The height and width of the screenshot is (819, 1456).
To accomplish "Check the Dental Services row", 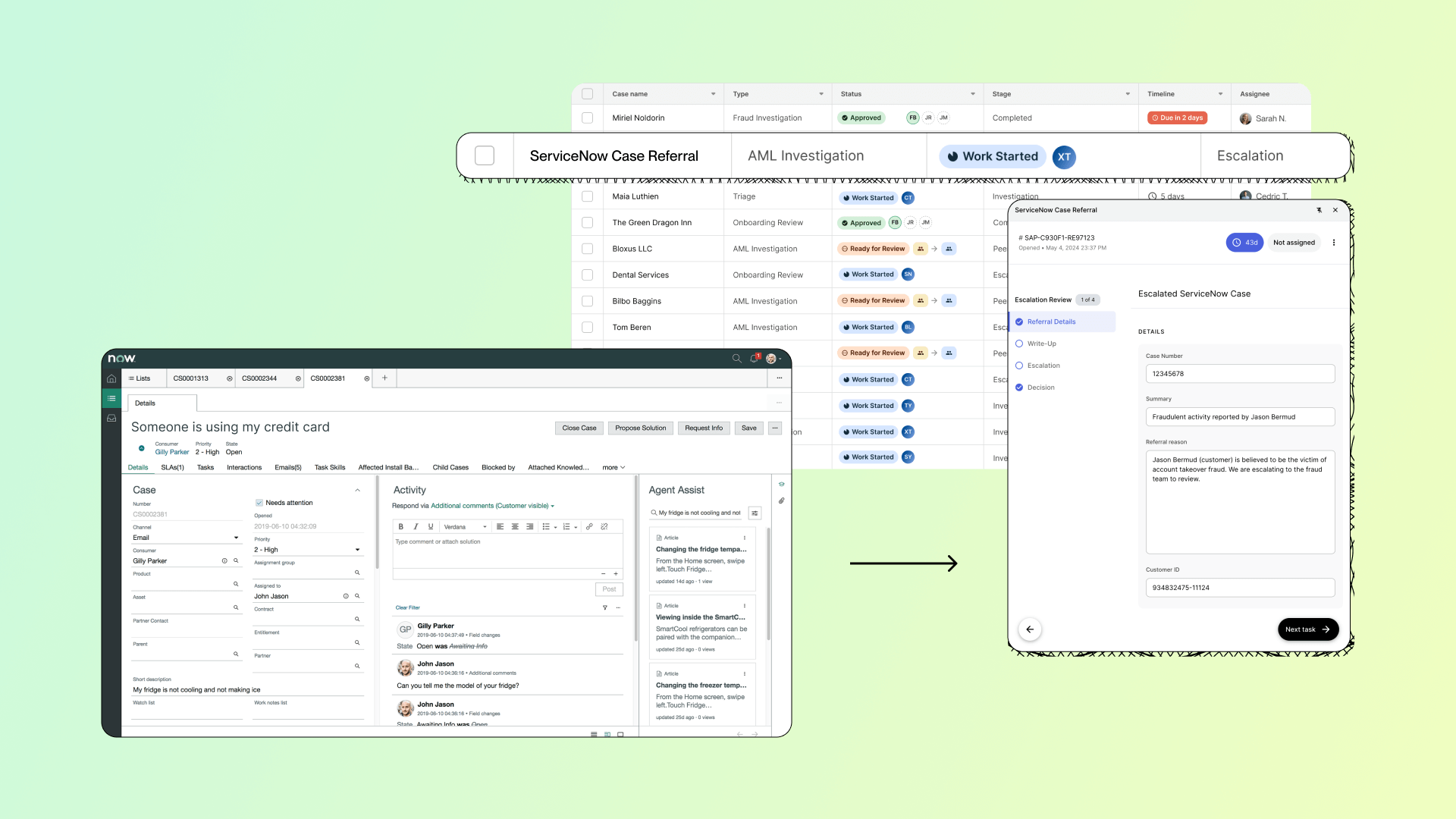I will [x=587, y=275].
